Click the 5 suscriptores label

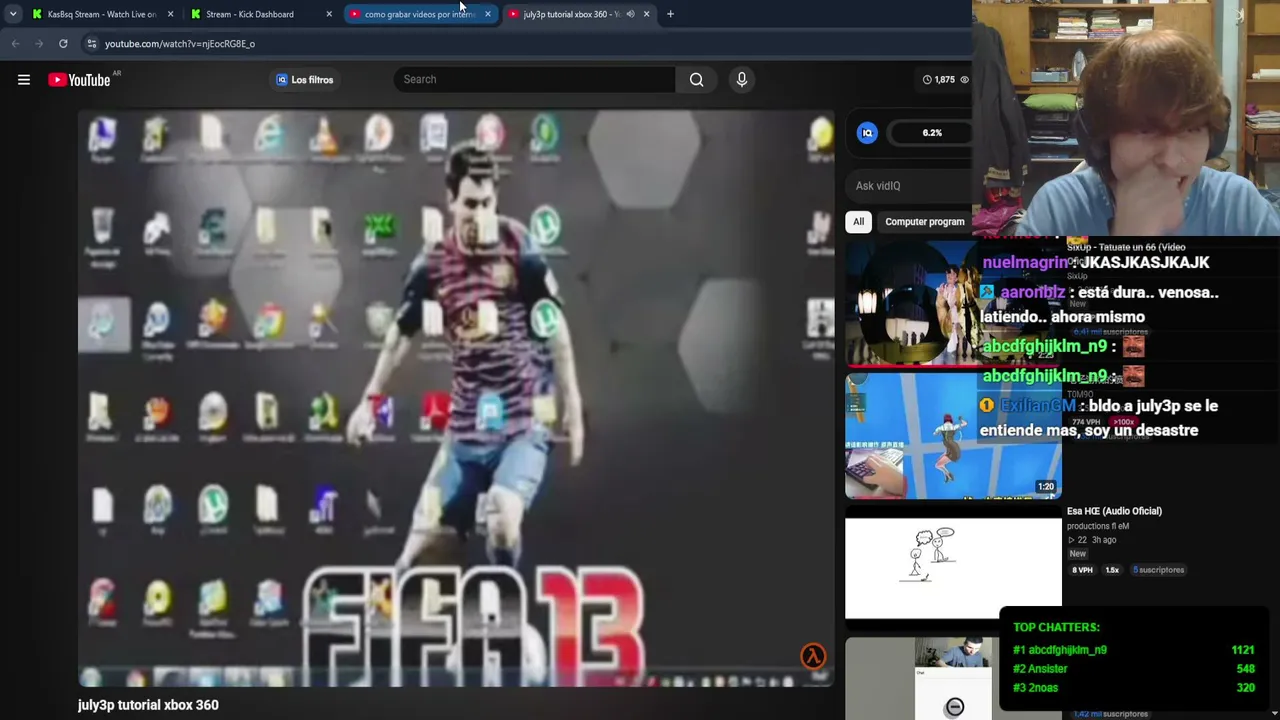(x=1158, y=570)
